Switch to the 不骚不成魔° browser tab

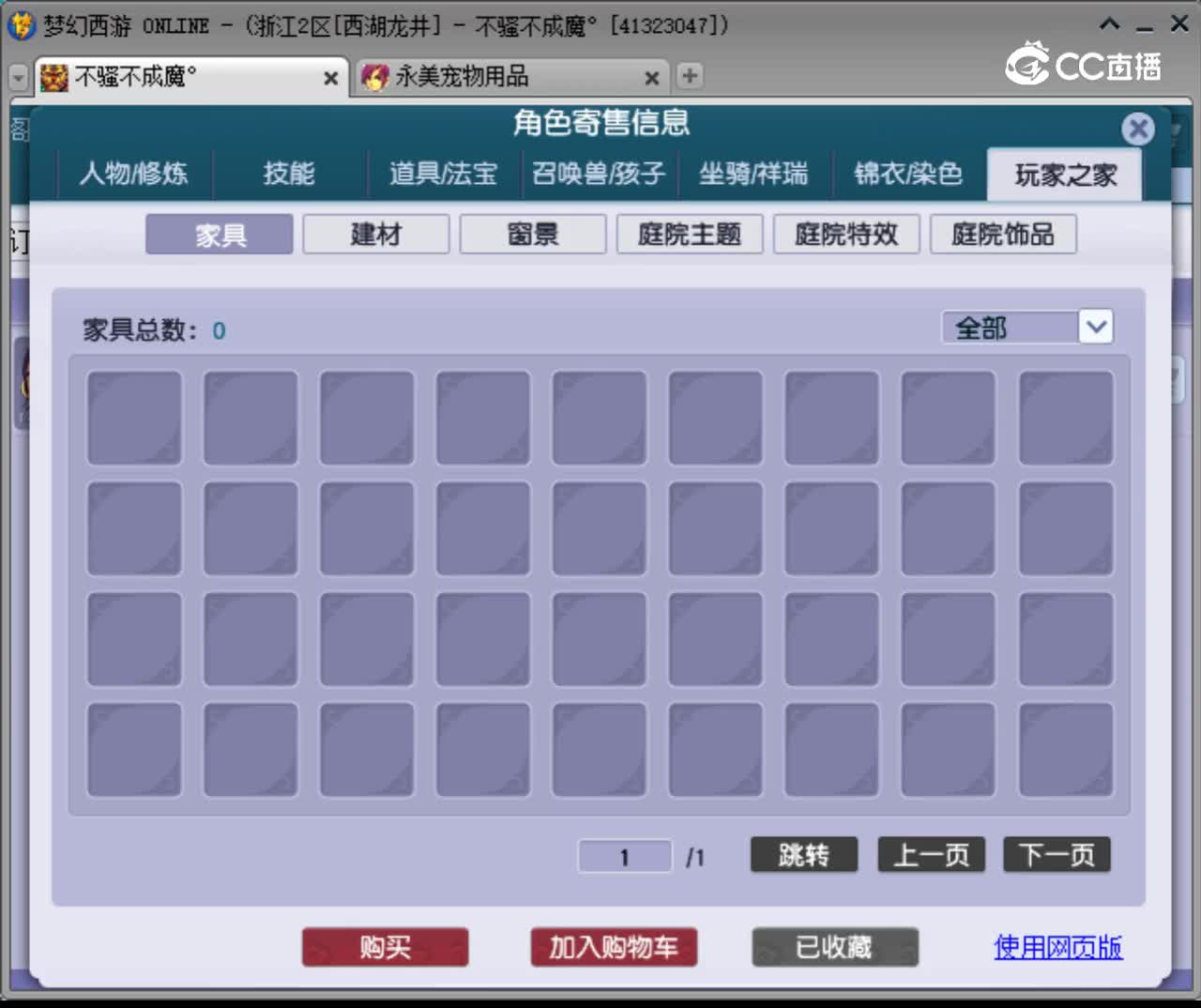tap(190, 77)
